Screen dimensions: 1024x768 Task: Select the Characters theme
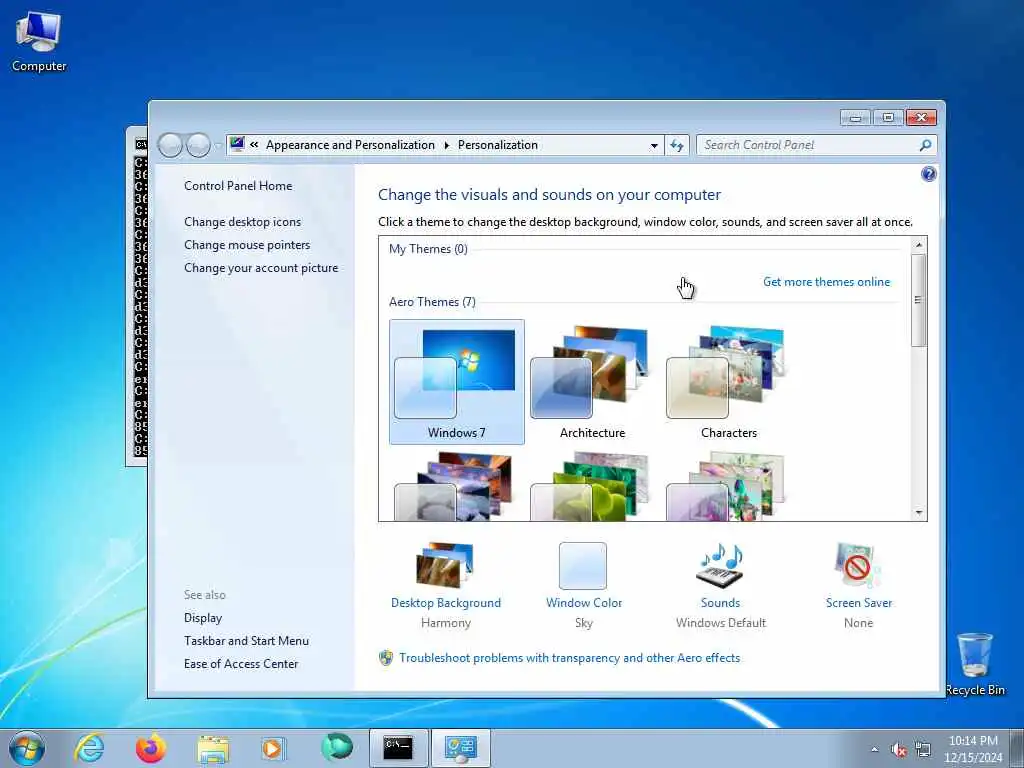(x=728, y=382)
